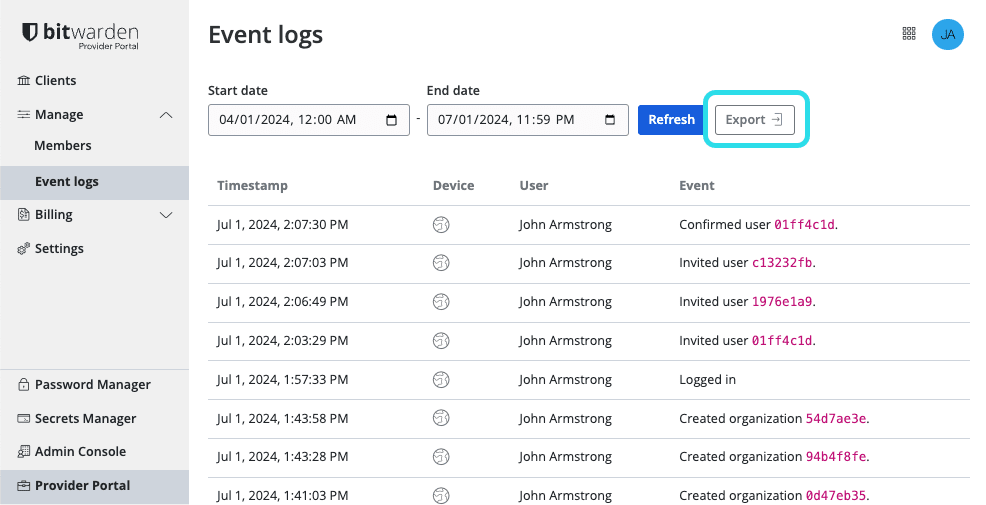This screenshot has width=986, height=505.
Task: Click device globe icon for 1:57:33 PM event
Action: pos(441,380)
